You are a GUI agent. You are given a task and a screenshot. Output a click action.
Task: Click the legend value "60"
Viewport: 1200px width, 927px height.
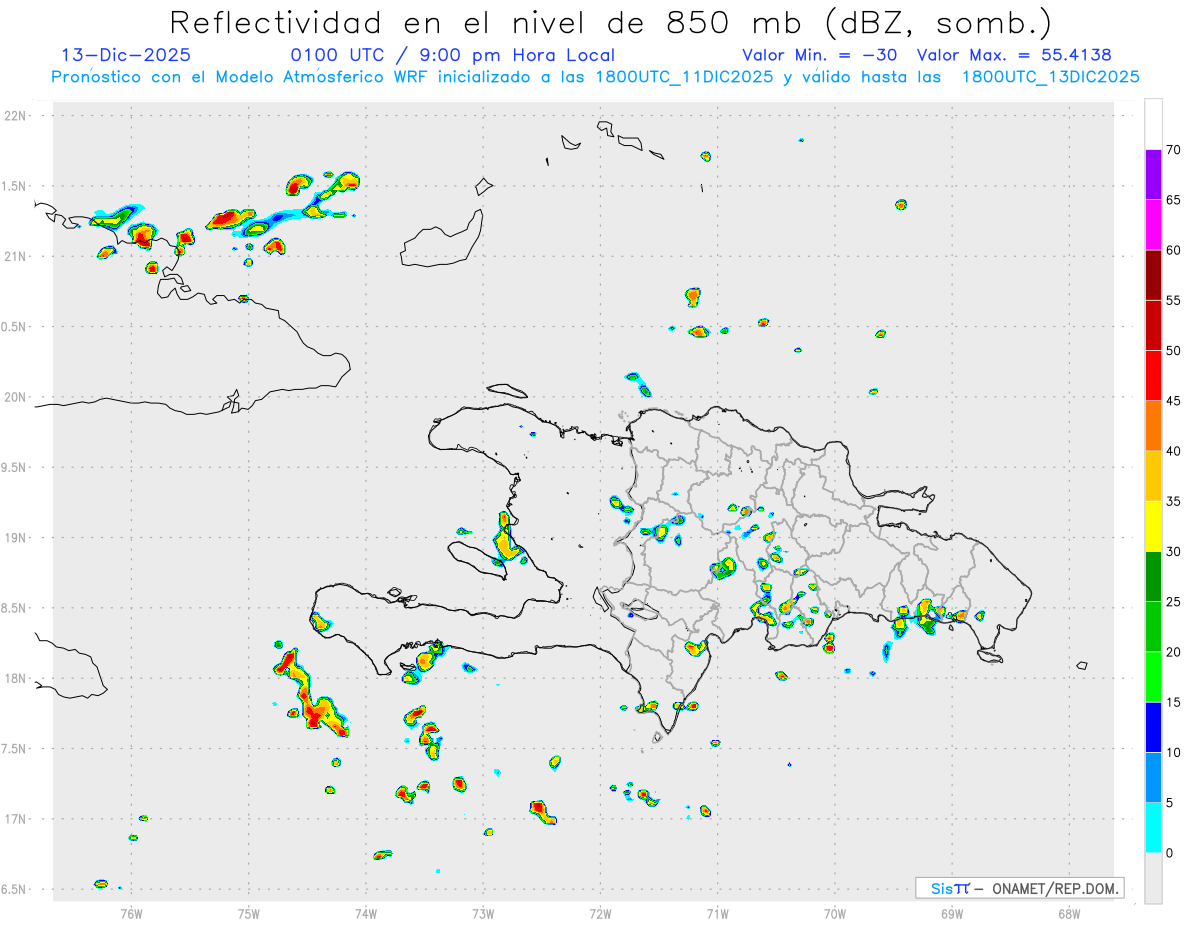1174,250
